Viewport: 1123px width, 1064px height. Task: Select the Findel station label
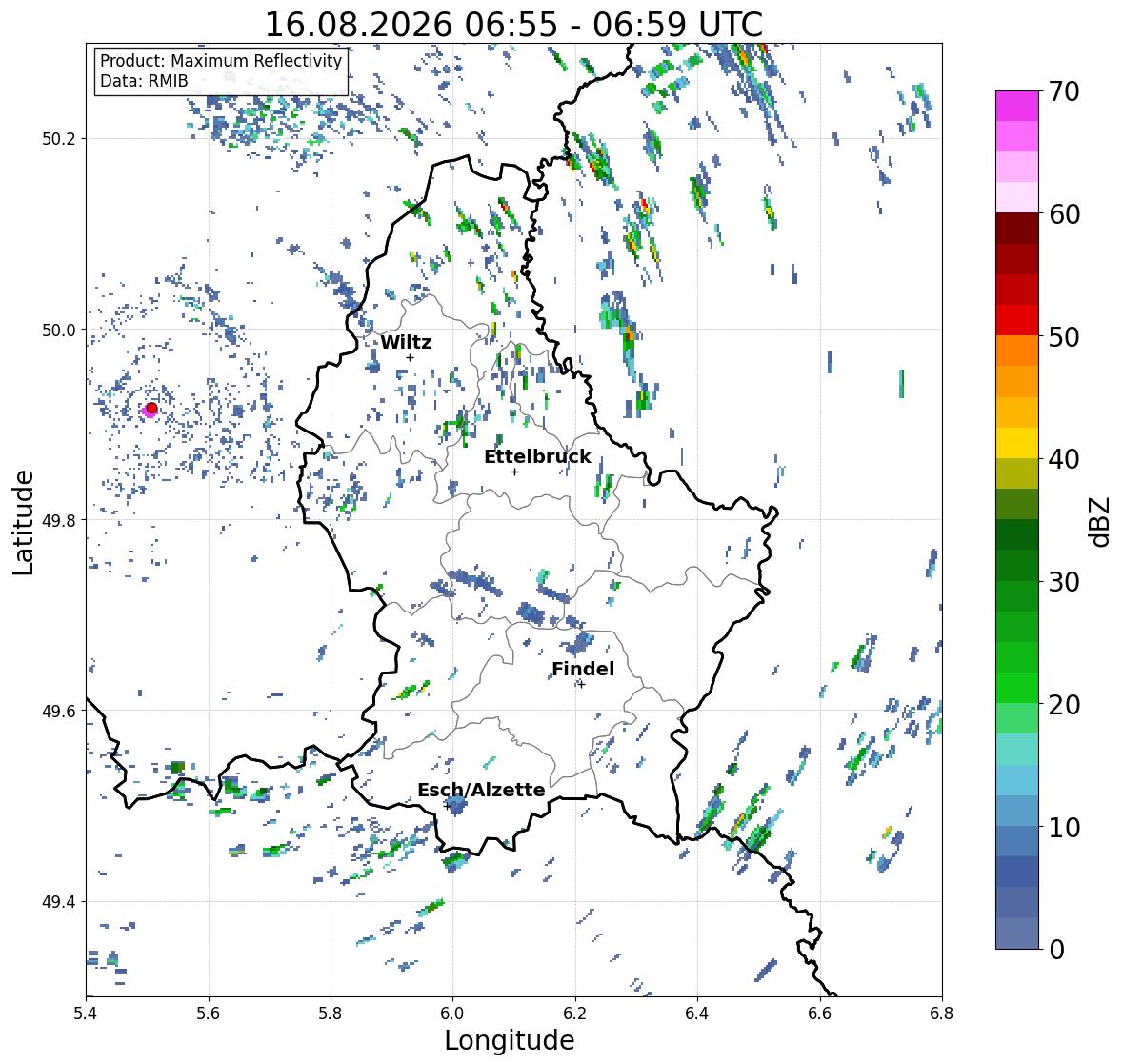click(x=582, y=669)
